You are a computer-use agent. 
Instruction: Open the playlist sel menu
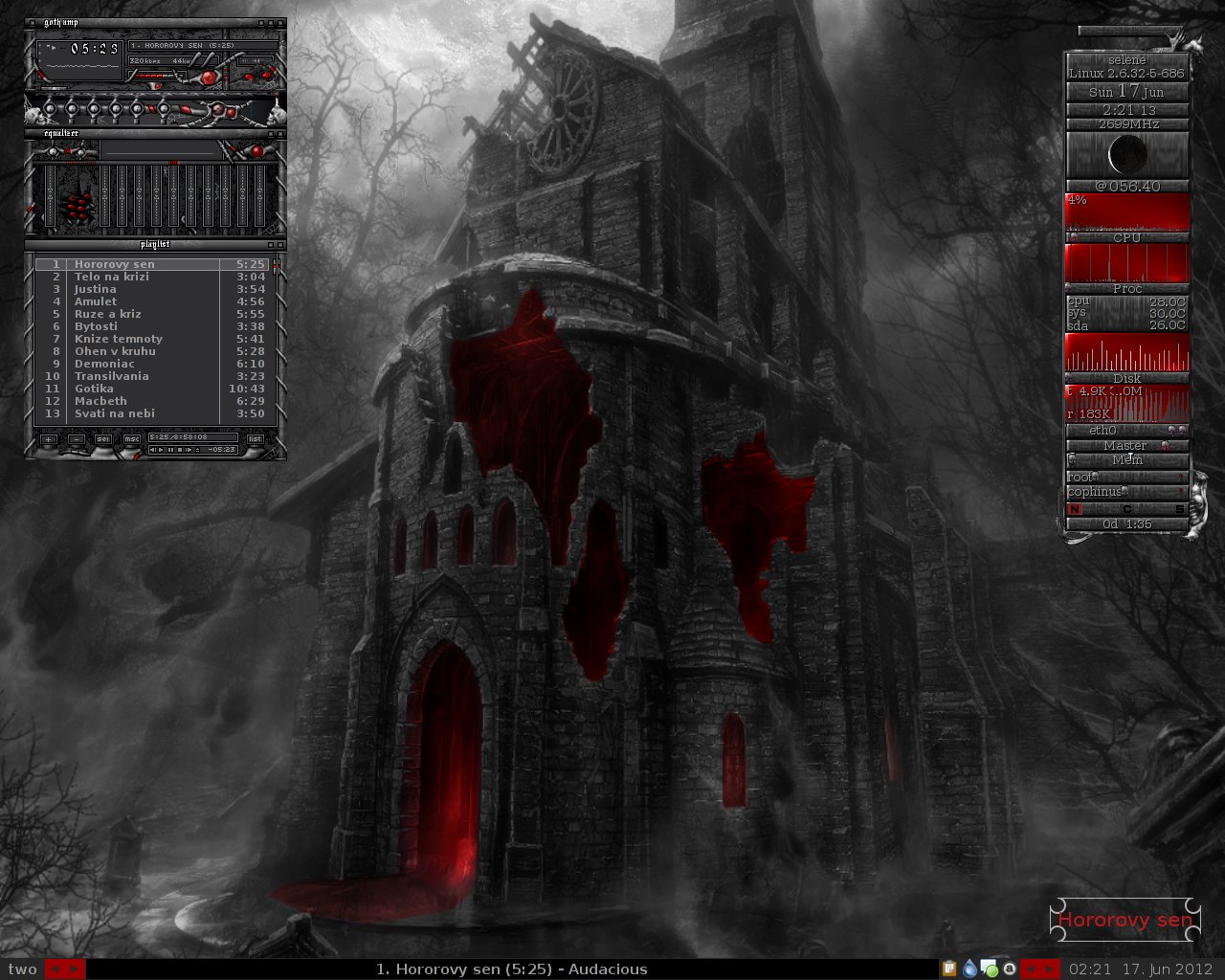coord(103,439)
